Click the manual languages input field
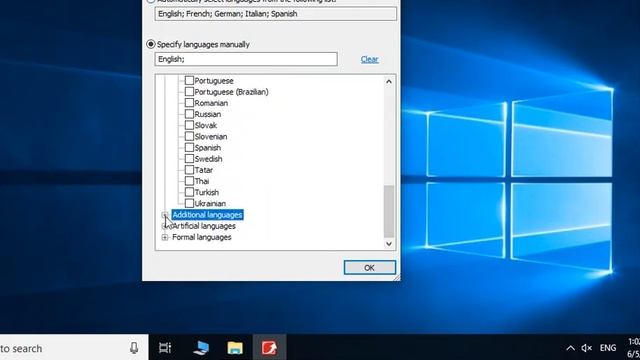The width and height of the screenshot is (640, 360). [246, 59]
